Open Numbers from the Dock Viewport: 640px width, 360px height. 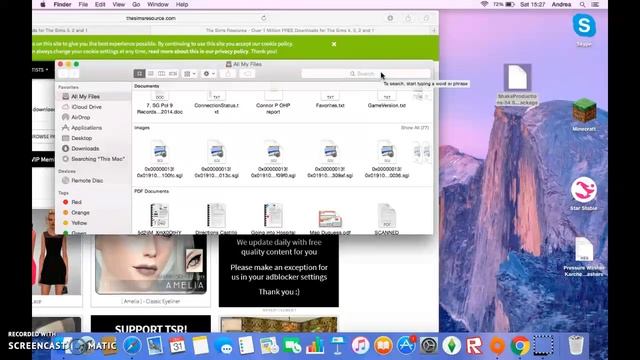pos(315,346)
